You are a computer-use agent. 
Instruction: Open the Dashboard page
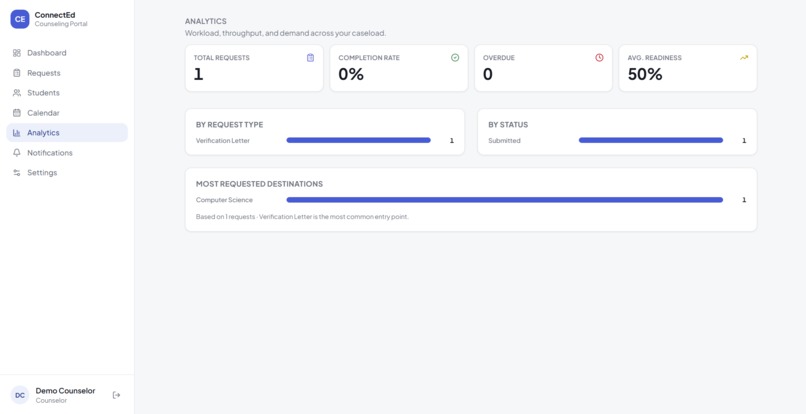coord(67,53)
